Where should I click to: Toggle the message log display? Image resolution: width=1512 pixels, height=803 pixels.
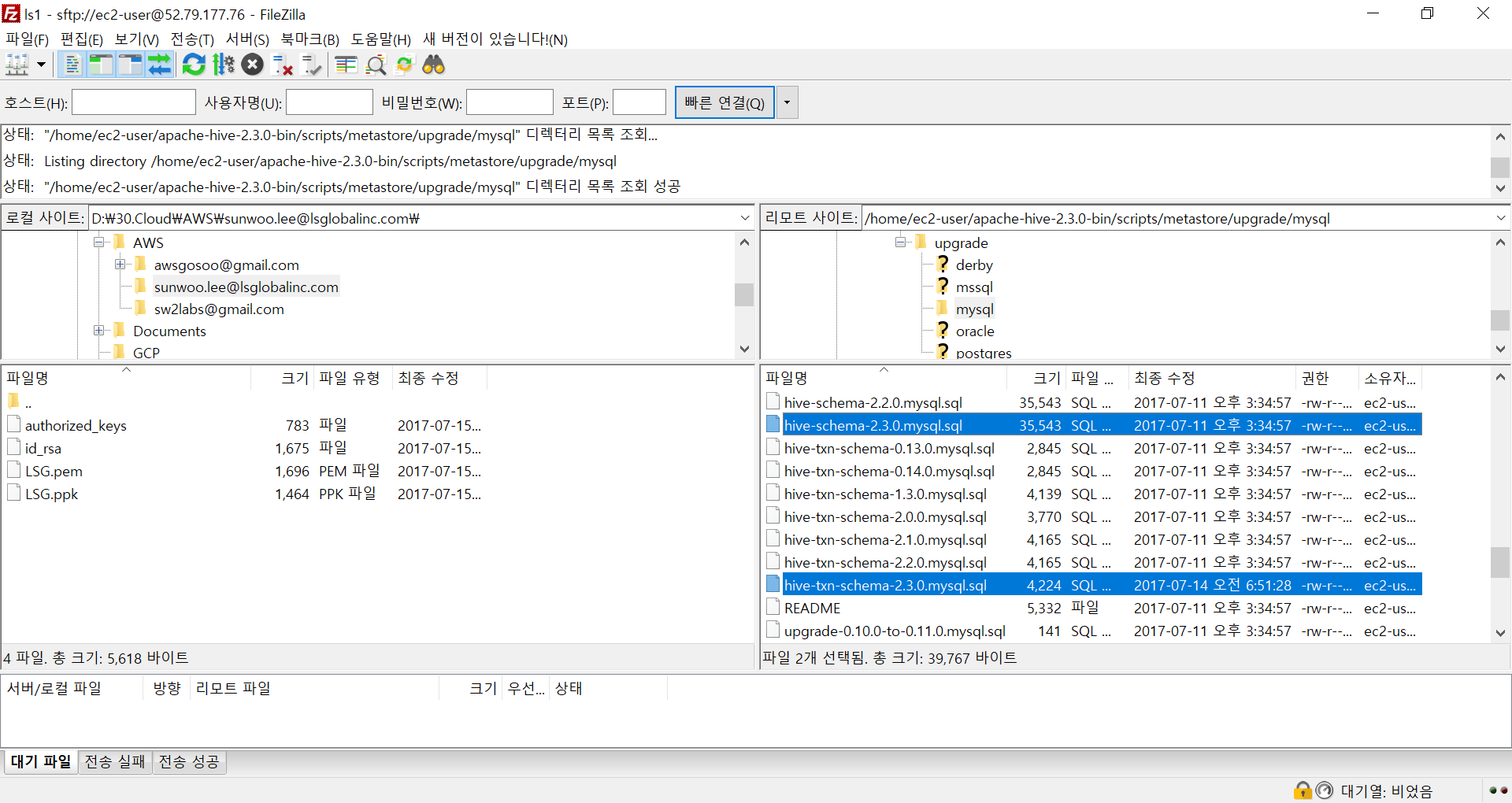tap(72, 65)
